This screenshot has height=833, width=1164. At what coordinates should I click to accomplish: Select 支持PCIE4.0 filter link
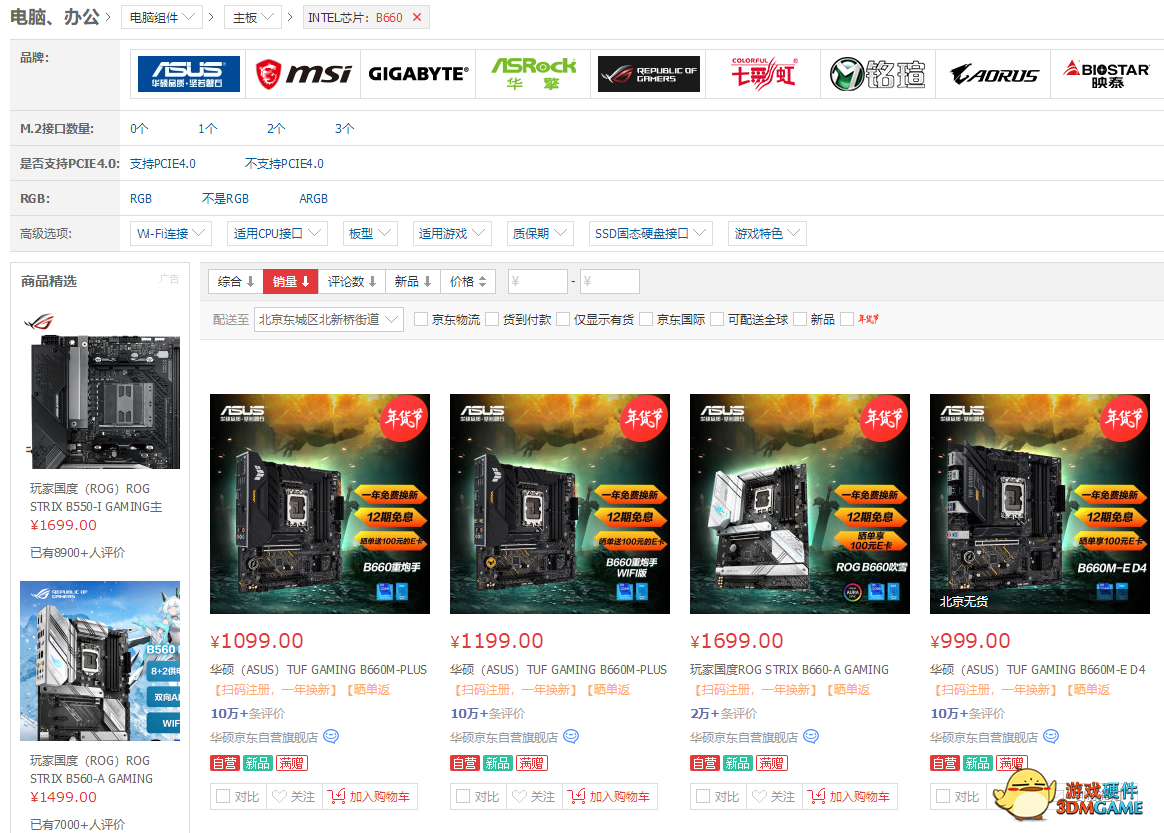(163, 163)
